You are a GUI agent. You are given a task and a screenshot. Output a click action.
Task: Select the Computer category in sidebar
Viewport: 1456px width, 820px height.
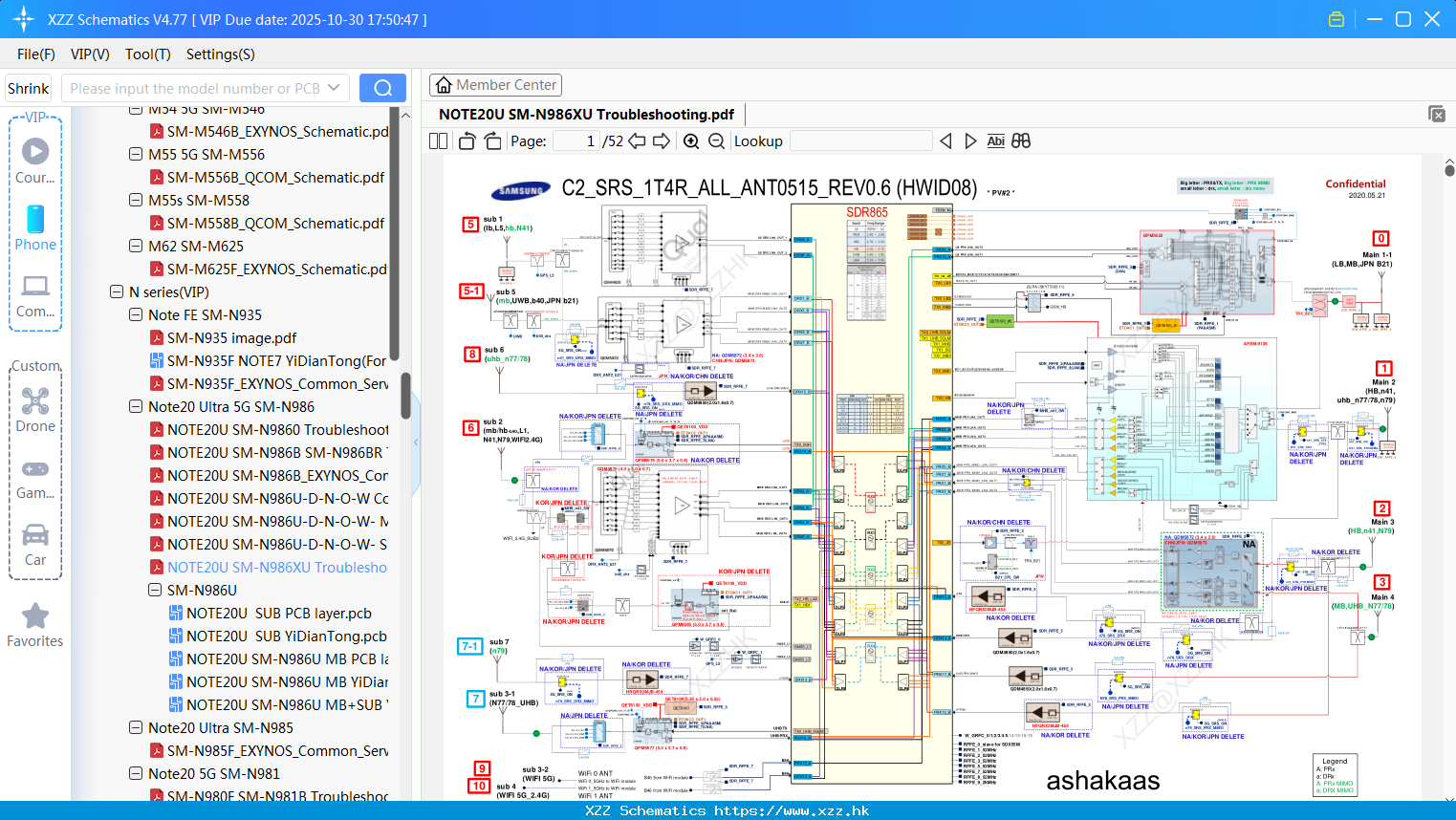[35, 295]
